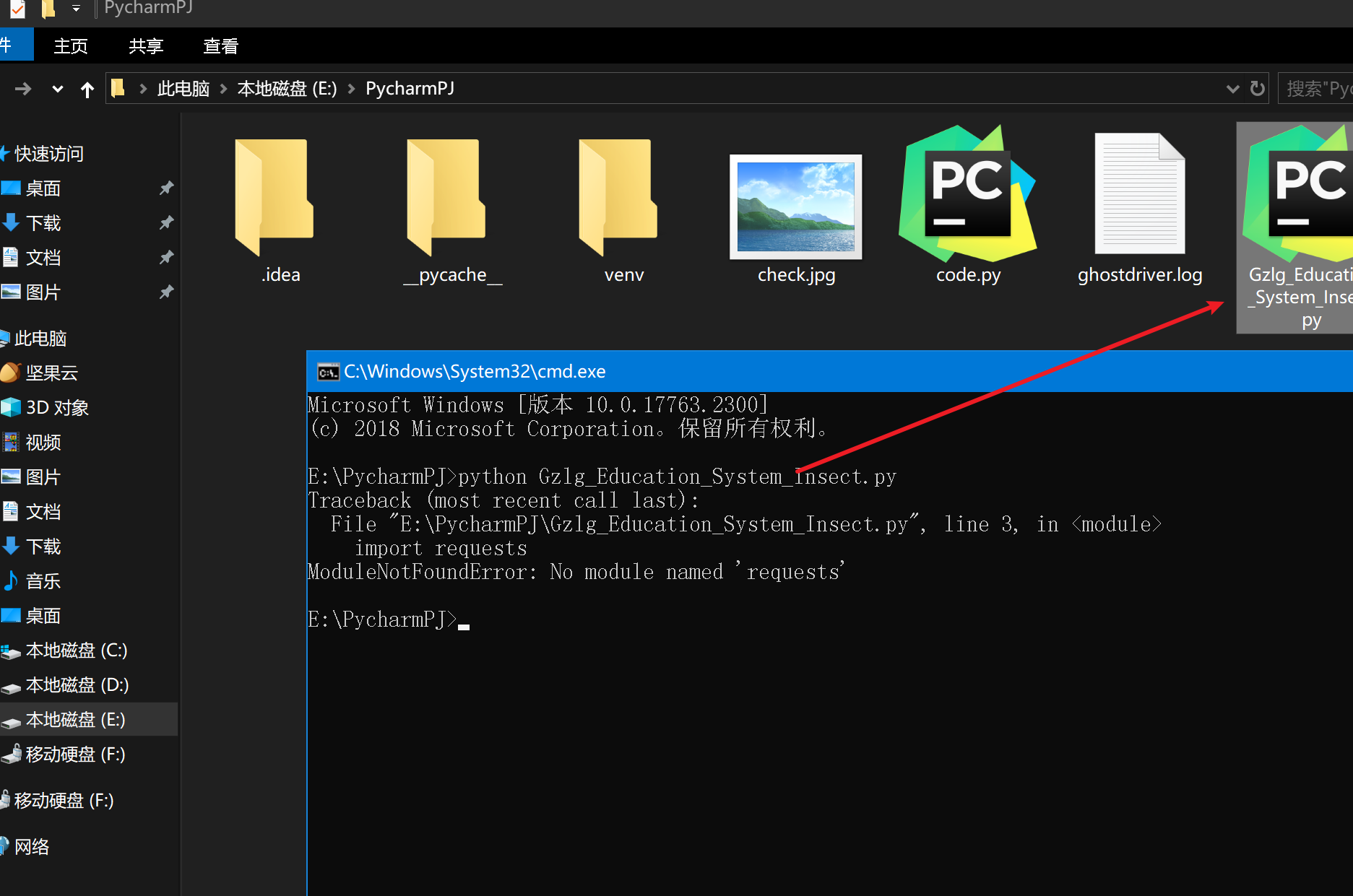1353x896 pixels.
Task: Open 图片 under 此电脑 in navigation pane
Action: [x=43, y=477]
